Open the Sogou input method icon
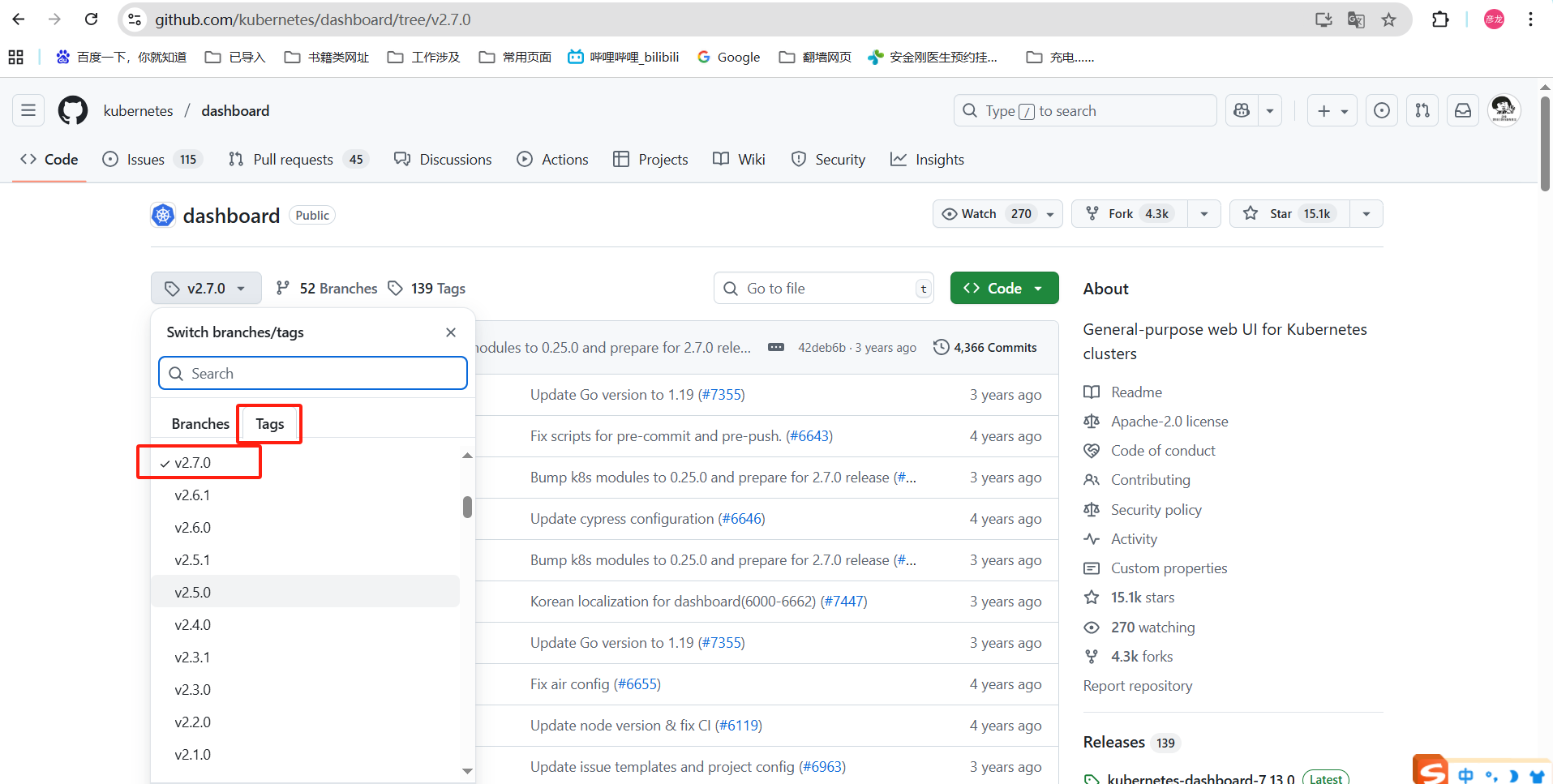 (1430, 770)
